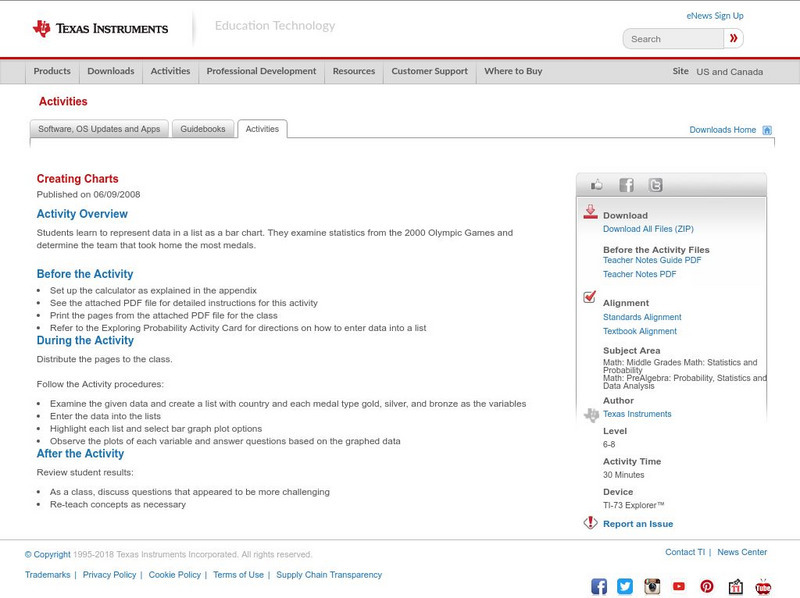Screen dimensions: 800x598
Task: Switch to the Guidebooks tab
Action: [x=203, y=129]
